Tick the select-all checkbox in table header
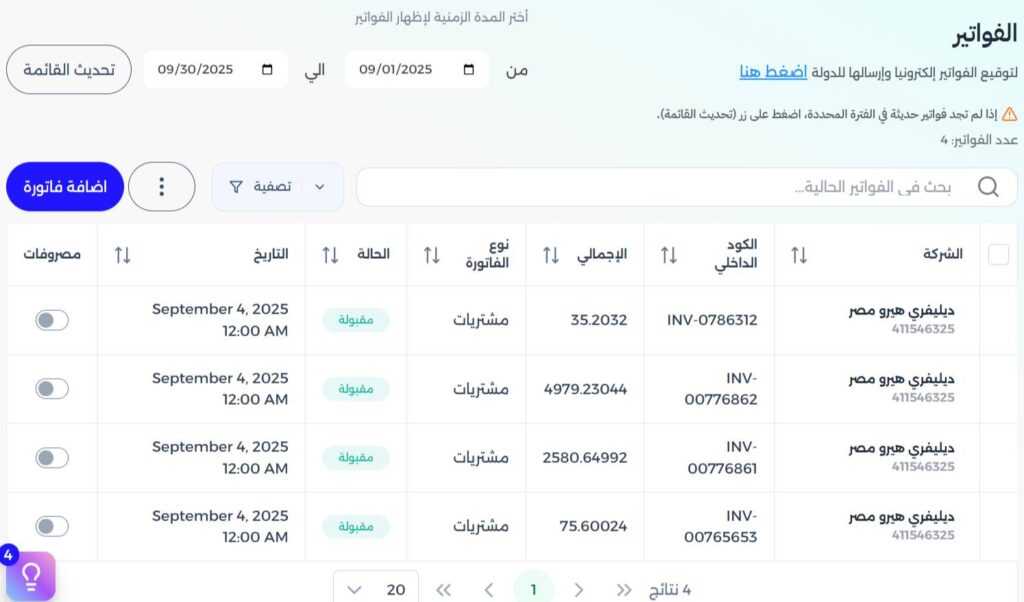The width and height of the screenshot is (1024, 602). click(998, 254)
